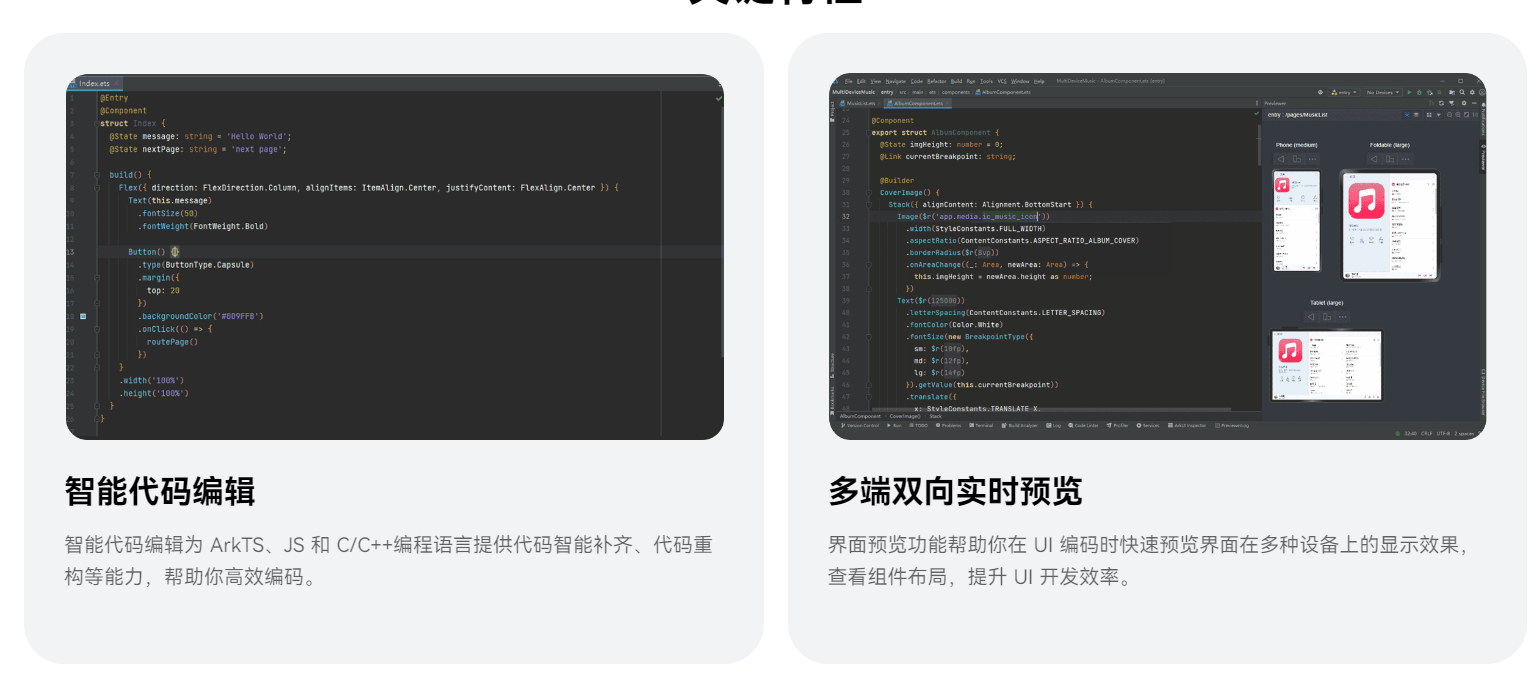Screen dimensions: 1539x679
Task: Open the Project side panel tab
Action: [832, 111]
